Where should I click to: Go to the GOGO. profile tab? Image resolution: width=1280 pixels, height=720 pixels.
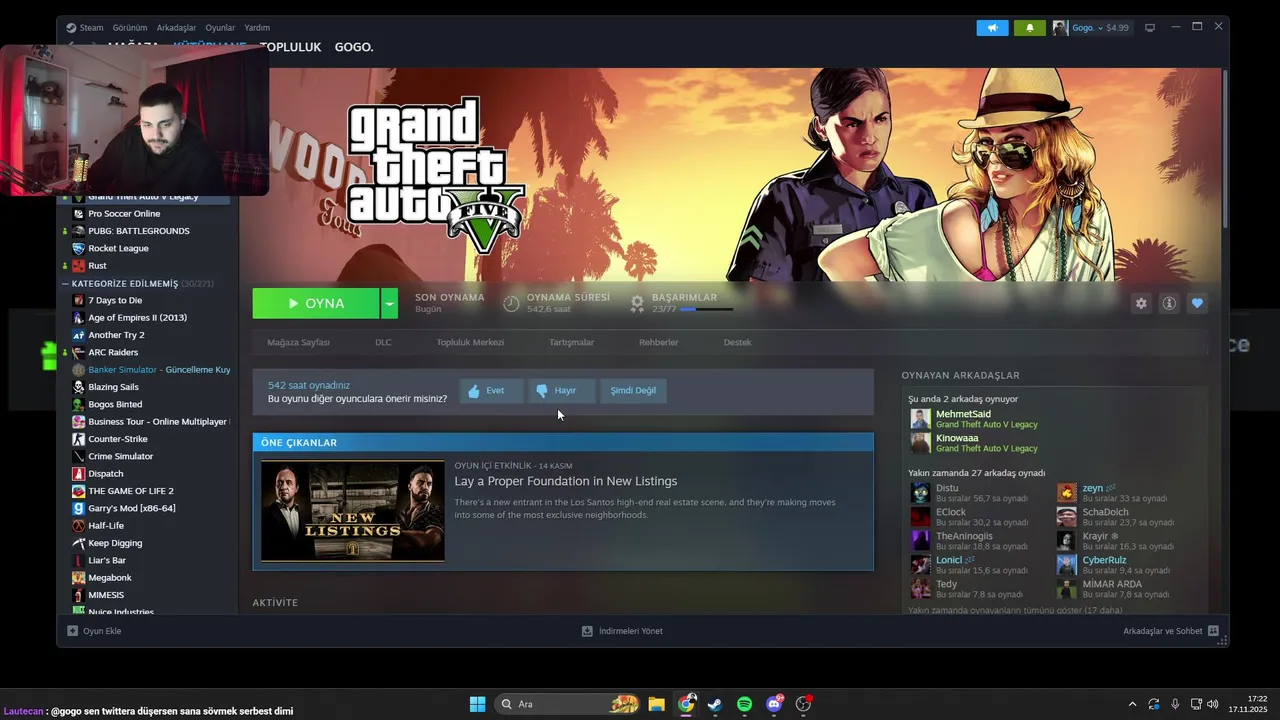[x=354, y=47]
